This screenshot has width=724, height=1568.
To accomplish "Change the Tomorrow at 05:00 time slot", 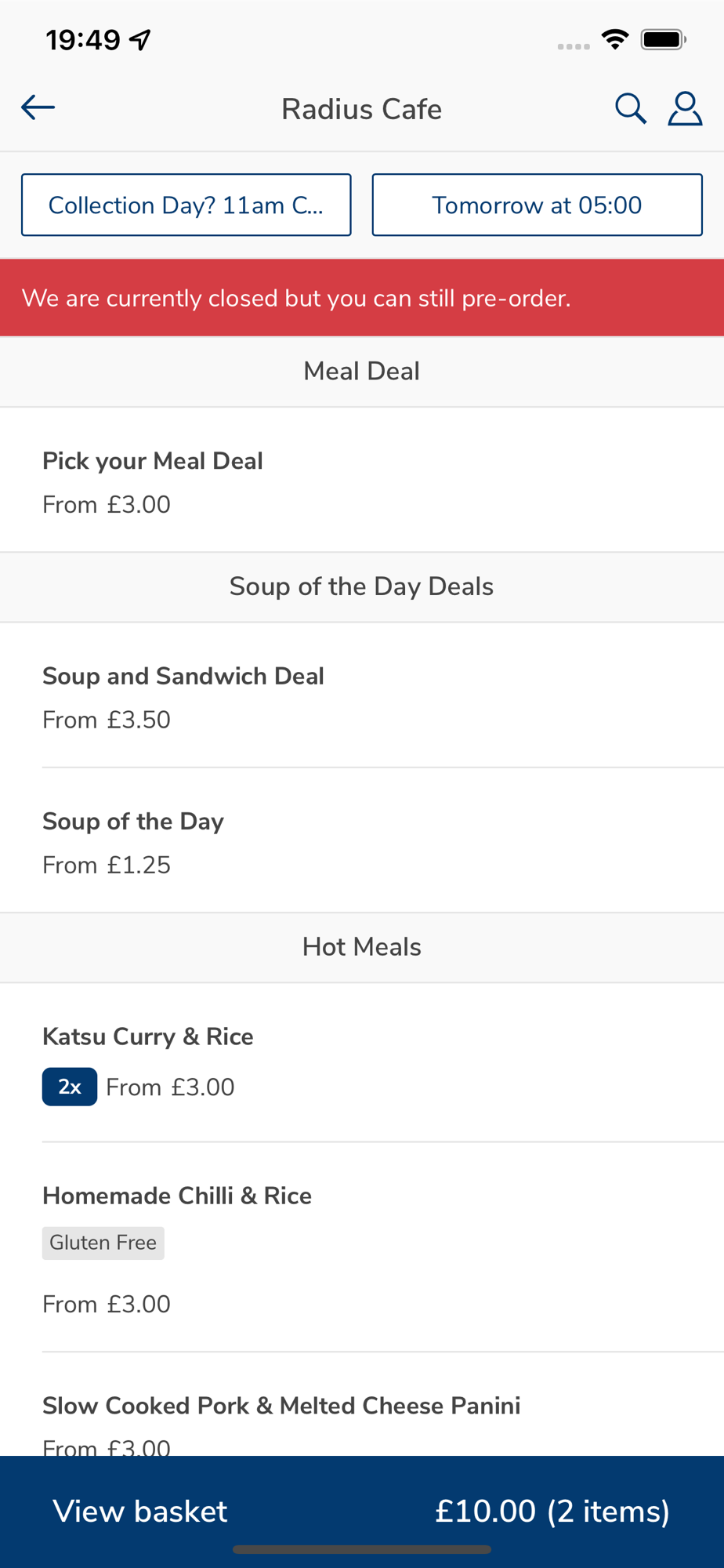I will click(537, 205).
